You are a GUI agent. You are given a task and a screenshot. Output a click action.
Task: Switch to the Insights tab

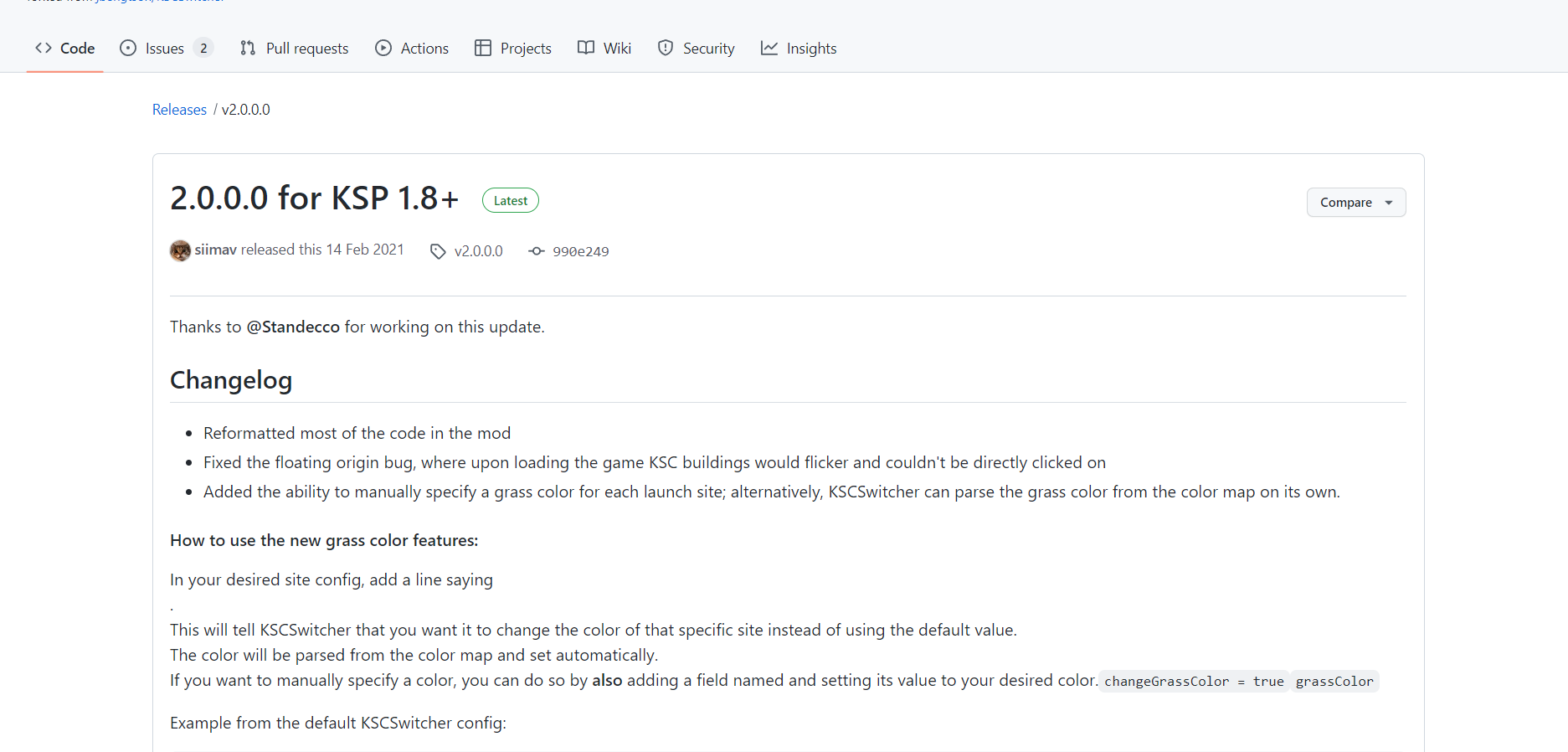click(810, 49)
